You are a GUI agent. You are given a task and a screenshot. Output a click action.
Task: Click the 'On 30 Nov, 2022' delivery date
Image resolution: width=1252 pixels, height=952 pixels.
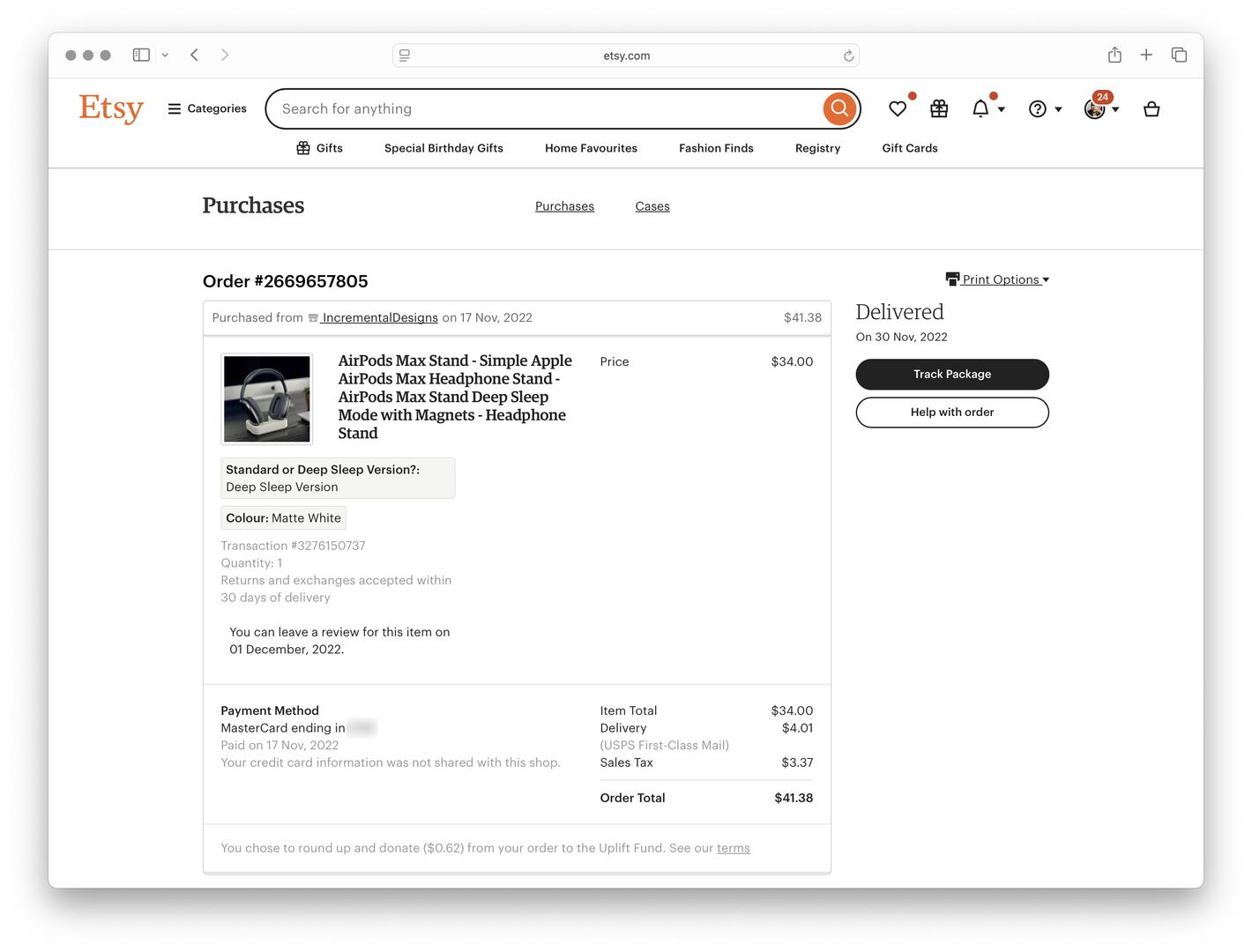[901, 337]
